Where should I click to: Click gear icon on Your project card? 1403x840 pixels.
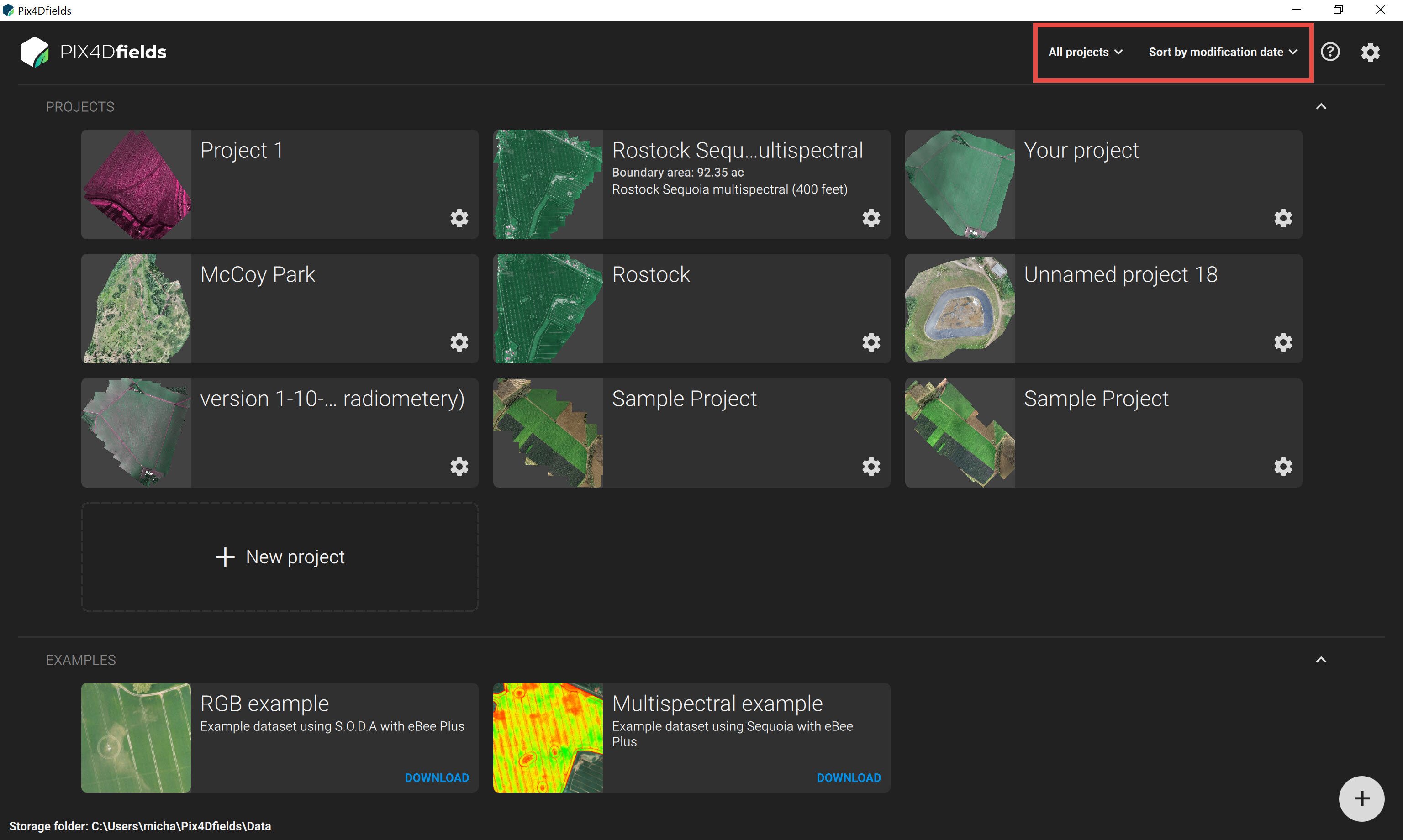click(1283, 218)
